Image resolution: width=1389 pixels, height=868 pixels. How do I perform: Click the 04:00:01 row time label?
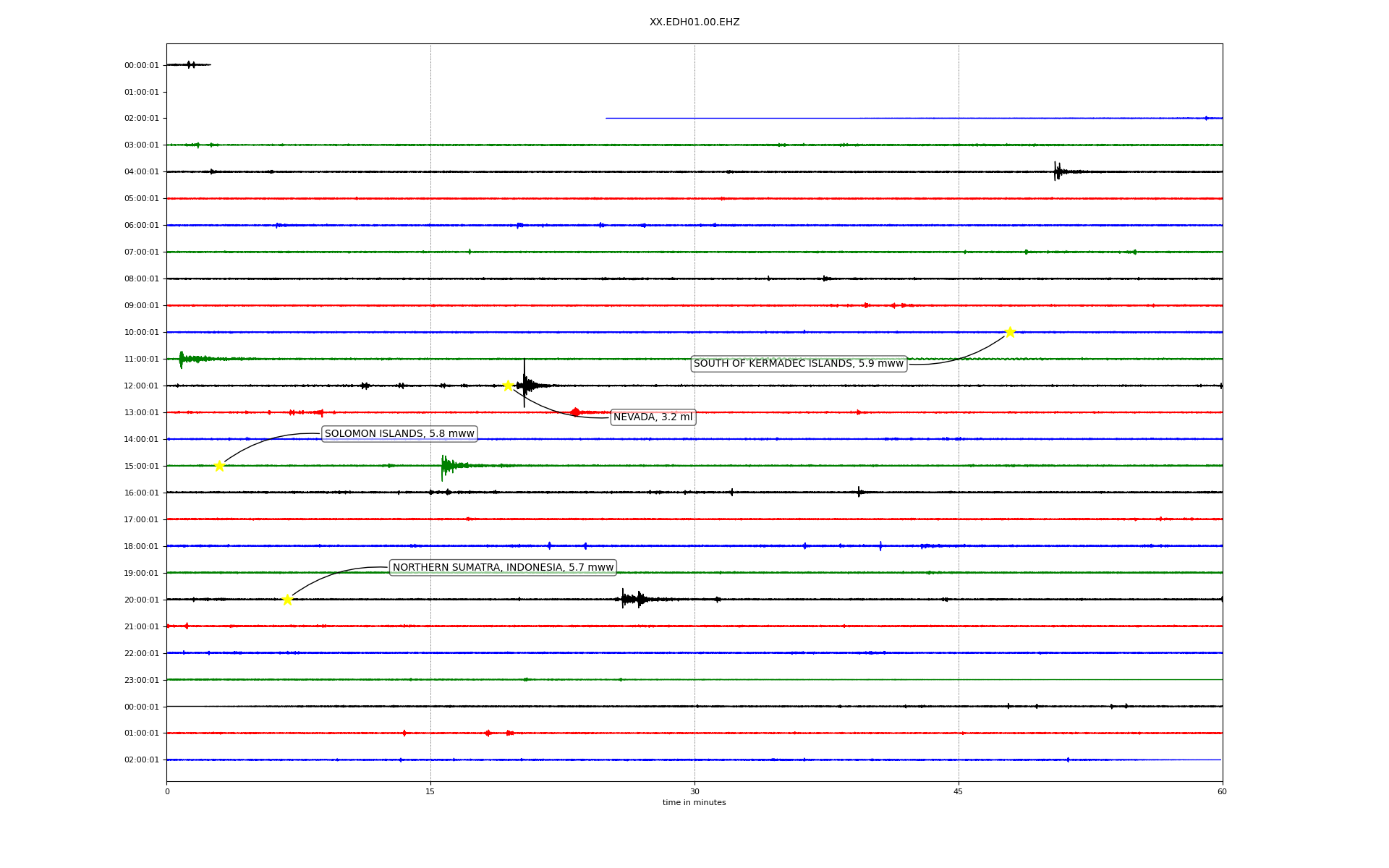[x=141, y=172]
